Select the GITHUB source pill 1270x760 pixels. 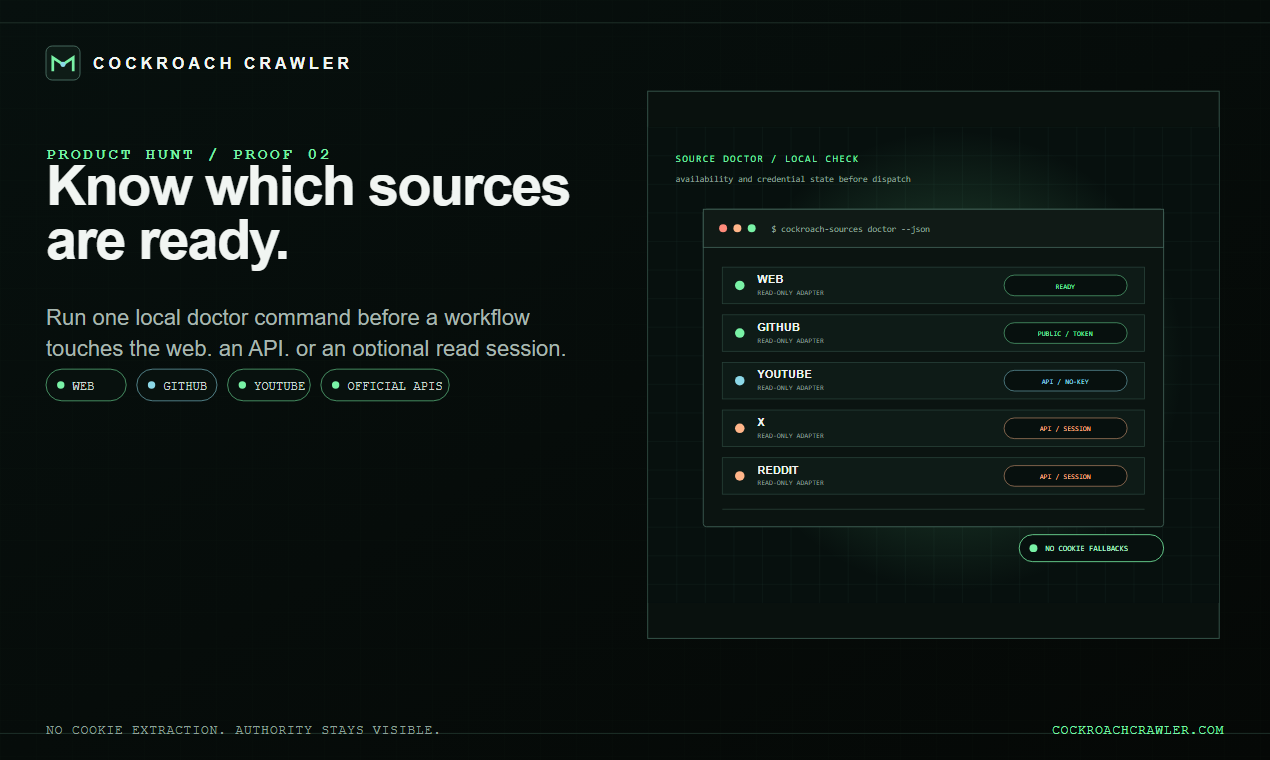point(177,385)
